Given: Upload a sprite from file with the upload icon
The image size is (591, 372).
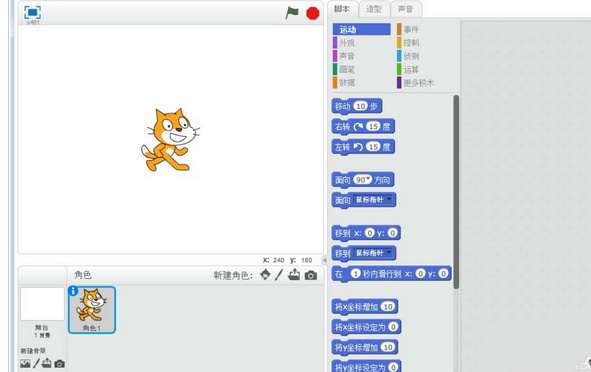Looking at the screenshot, I should point(294,275).
